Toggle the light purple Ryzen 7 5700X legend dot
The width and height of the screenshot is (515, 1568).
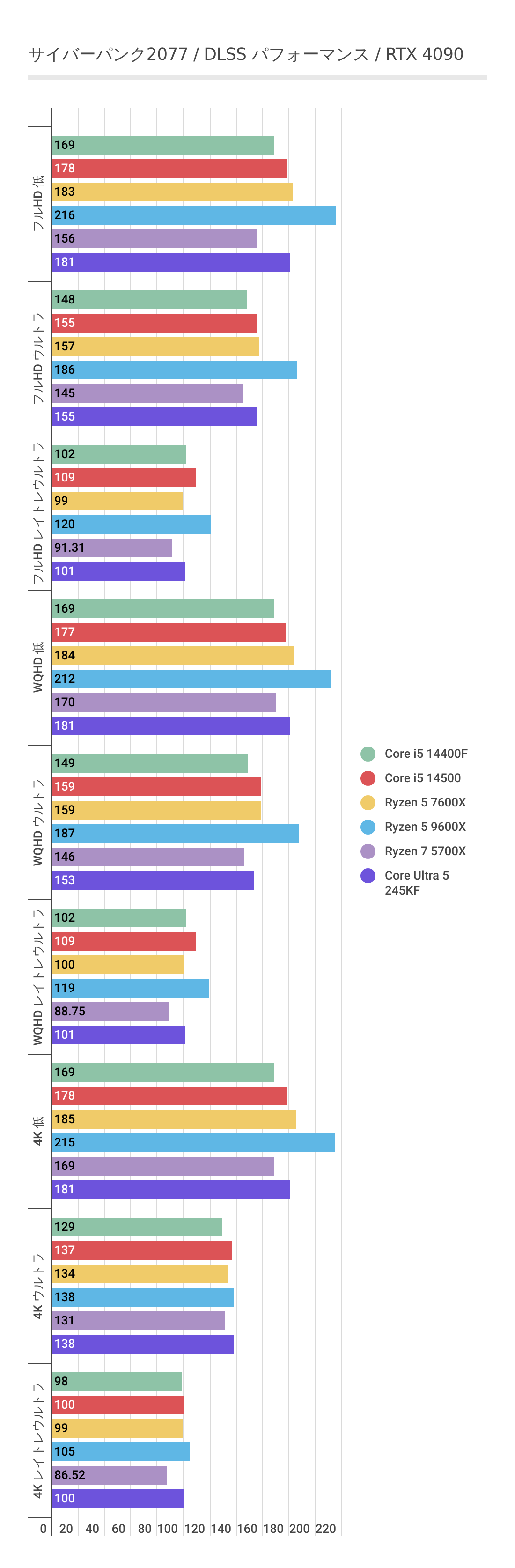[368, 851]
